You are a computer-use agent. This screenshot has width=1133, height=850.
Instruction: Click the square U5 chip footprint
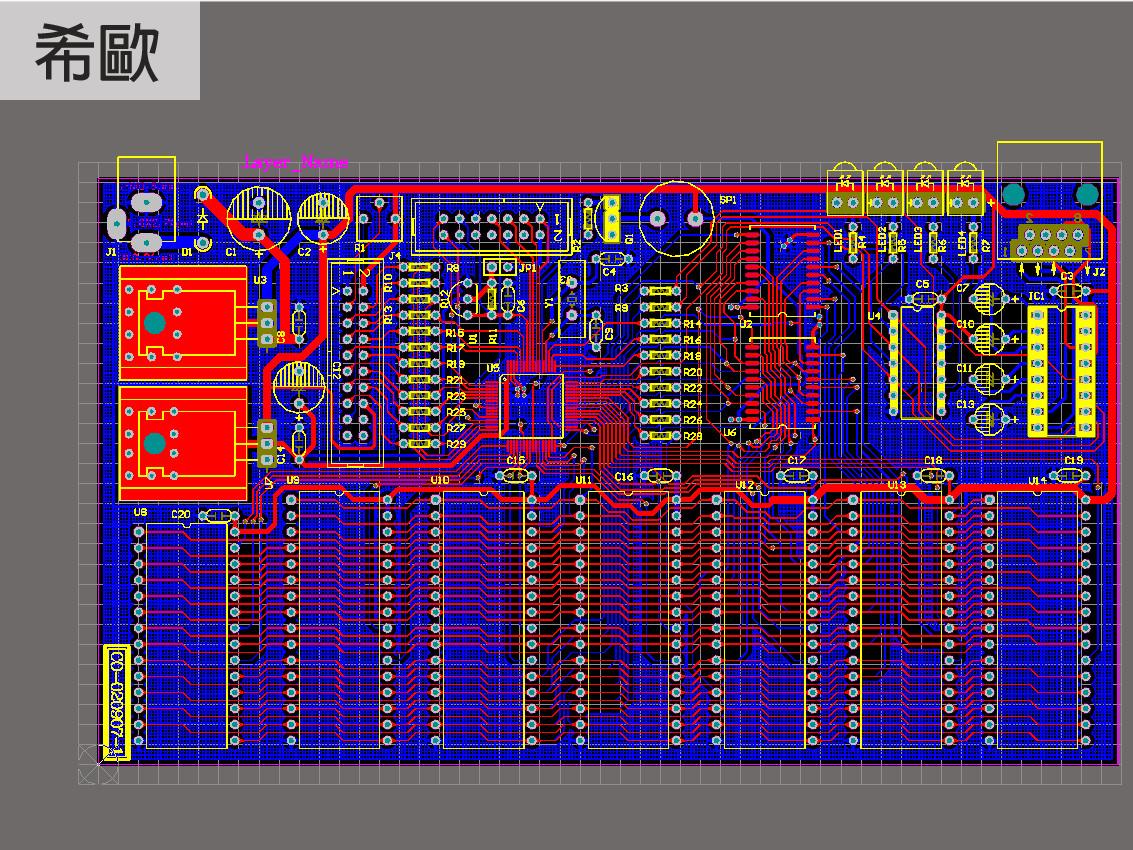(x=531, y=405)
